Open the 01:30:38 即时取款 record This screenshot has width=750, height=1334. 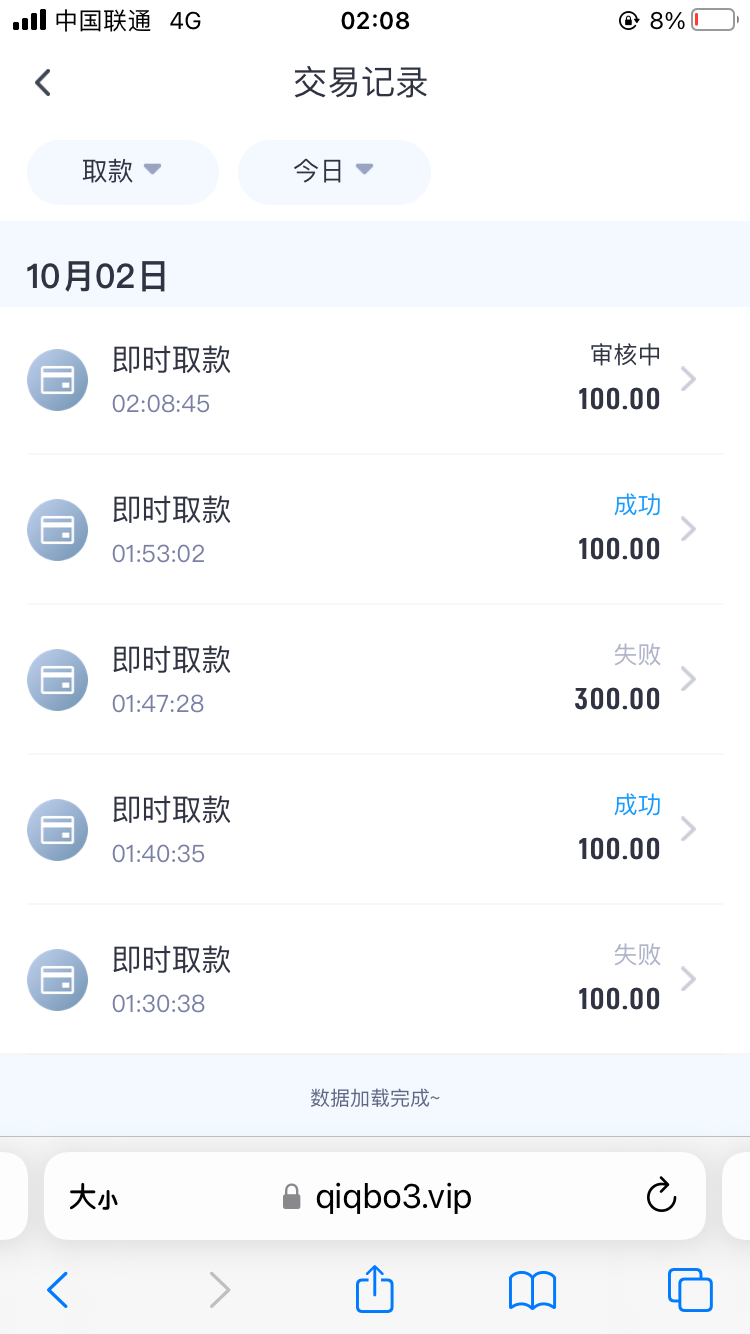coord(171,960)
